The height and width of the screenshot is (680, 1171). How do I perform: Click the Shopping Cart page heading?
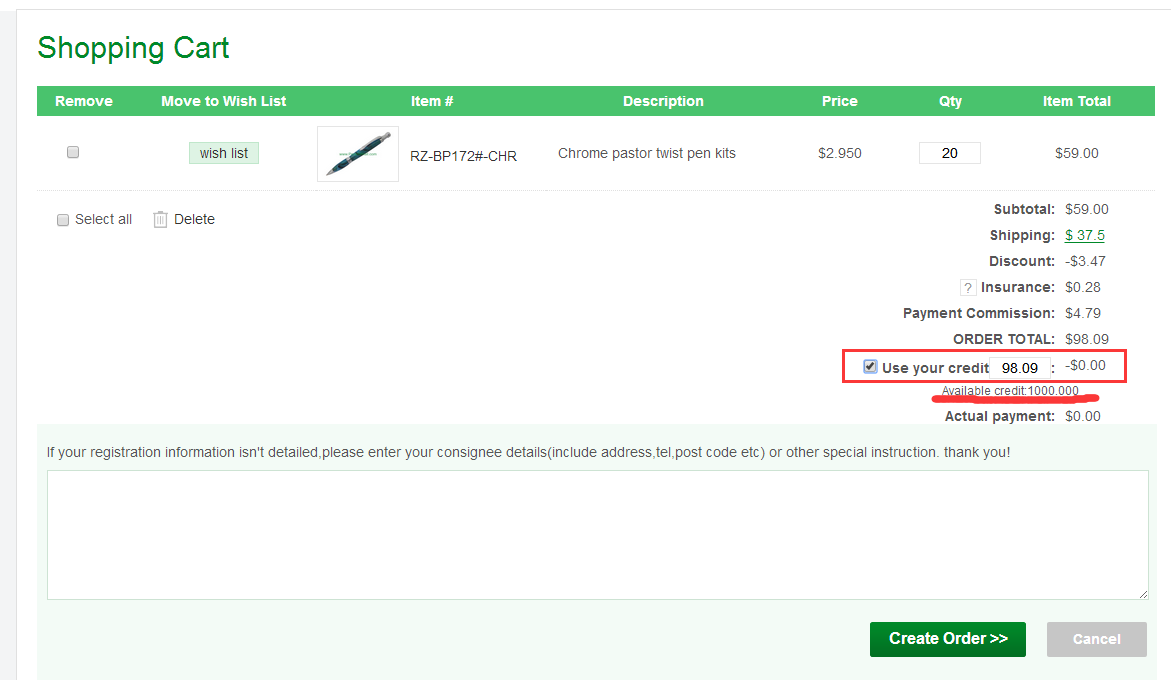(133, 48)
